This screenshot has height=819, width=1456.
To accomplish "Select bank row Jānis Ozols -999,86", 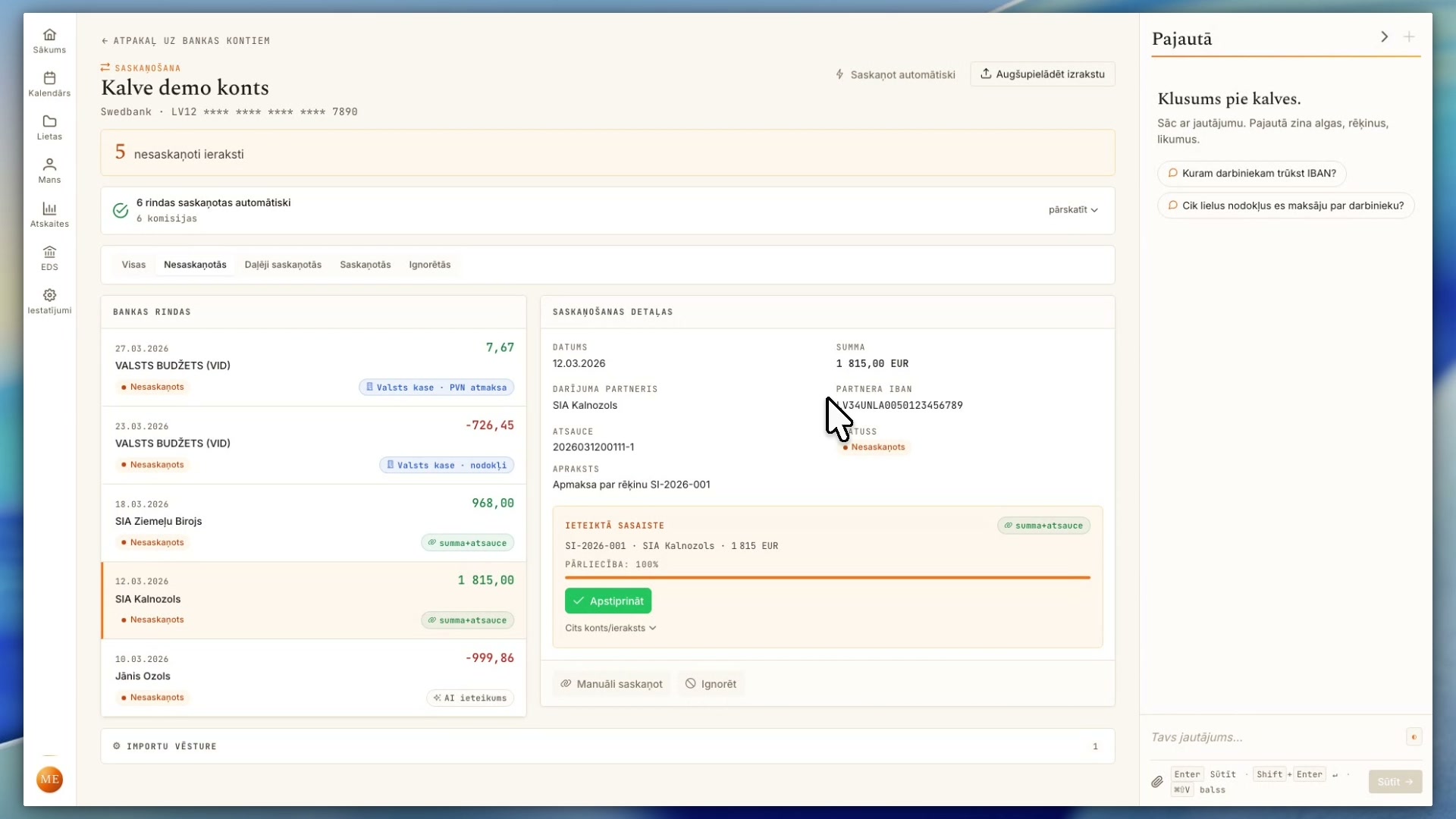I will point(314,678).
